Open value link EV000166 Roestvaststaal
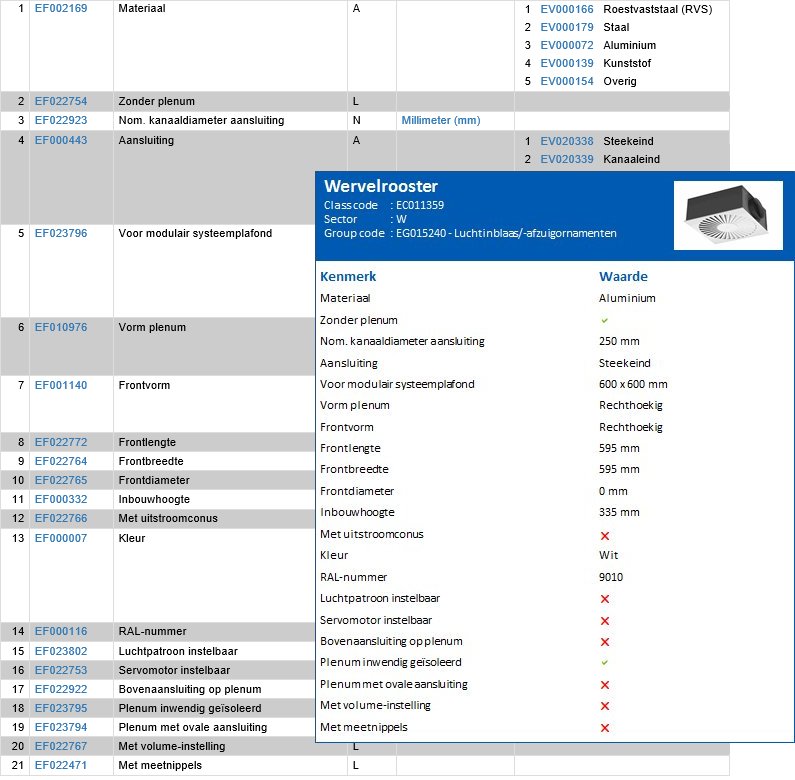Image resolution: width=795 pixels, height=780 pixels. coord(567,9)
